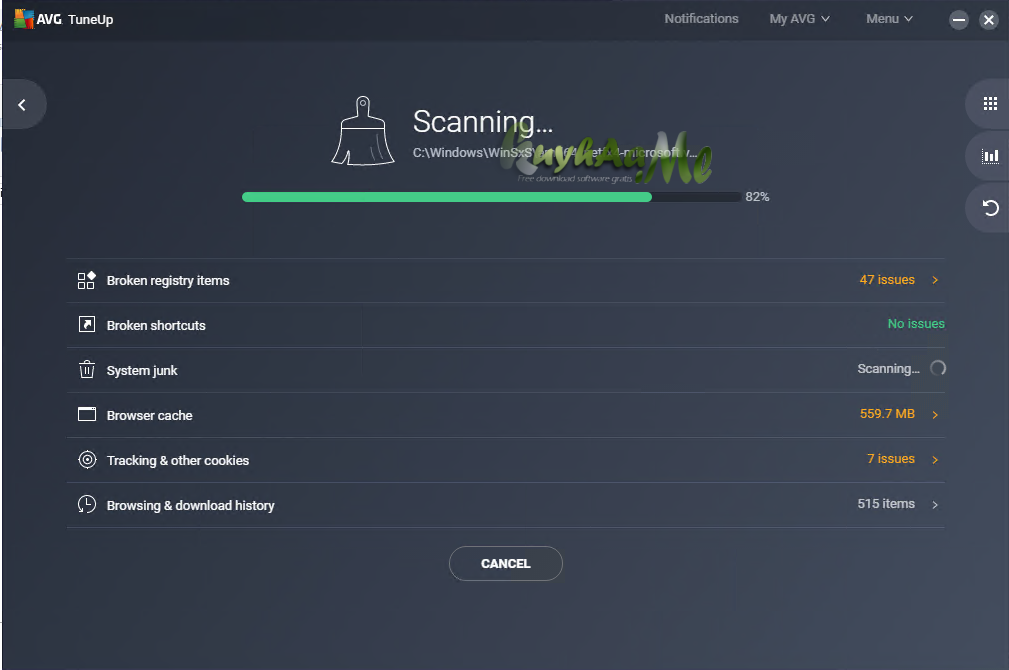Screen dimensions: 1009x670
Task: Click the System junk scanning spinner
Action: point(938,368)
